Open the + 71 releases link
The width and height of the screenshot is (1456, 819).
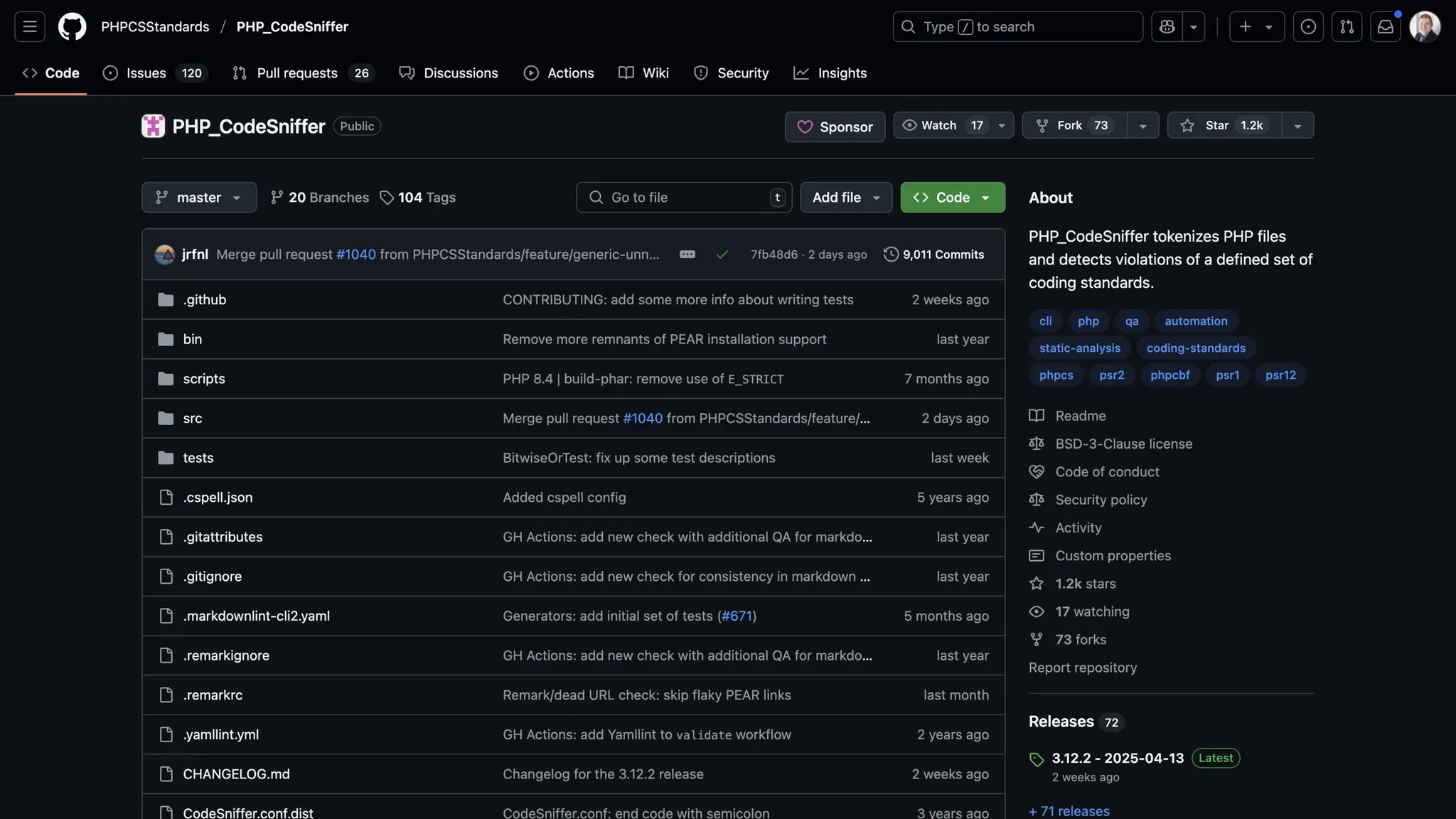[x=1069, y=811]
